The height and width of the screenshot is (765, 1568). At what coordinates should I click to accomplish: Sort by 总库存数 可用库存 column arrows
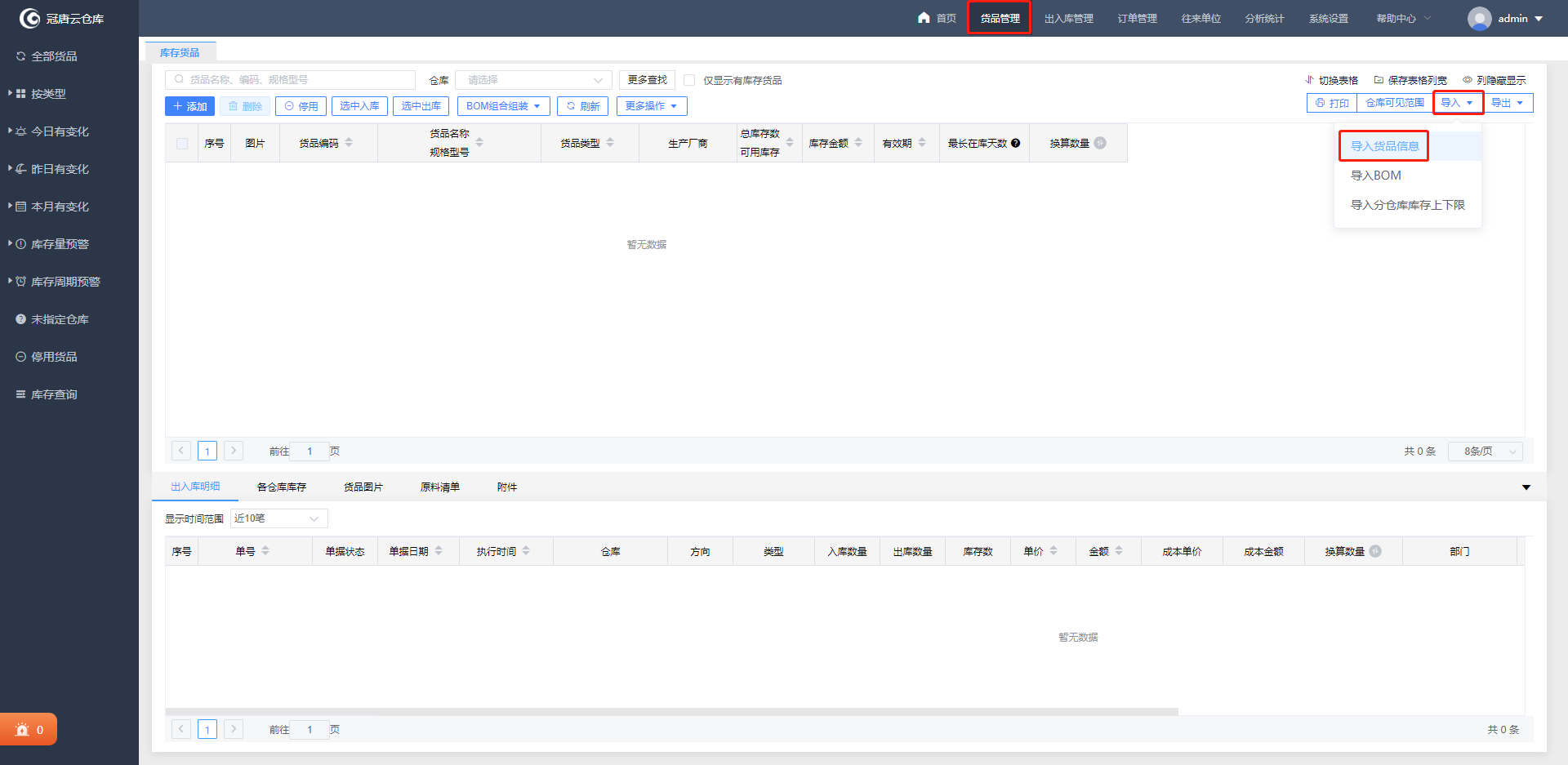(x=790, y=142)
